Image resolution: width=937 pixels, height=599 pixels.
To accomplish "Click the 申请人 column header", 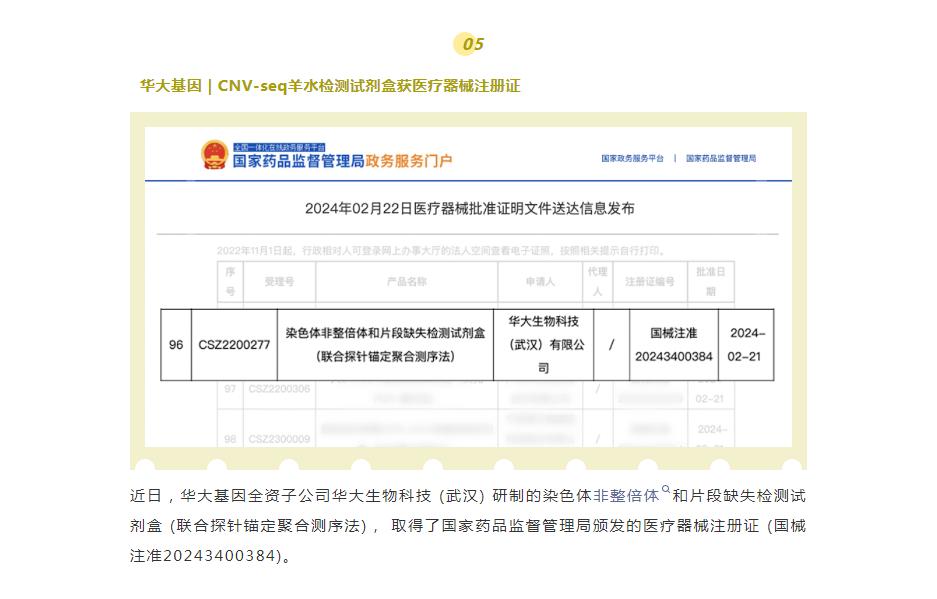I will pyautogui.click(x=540, y=282).
